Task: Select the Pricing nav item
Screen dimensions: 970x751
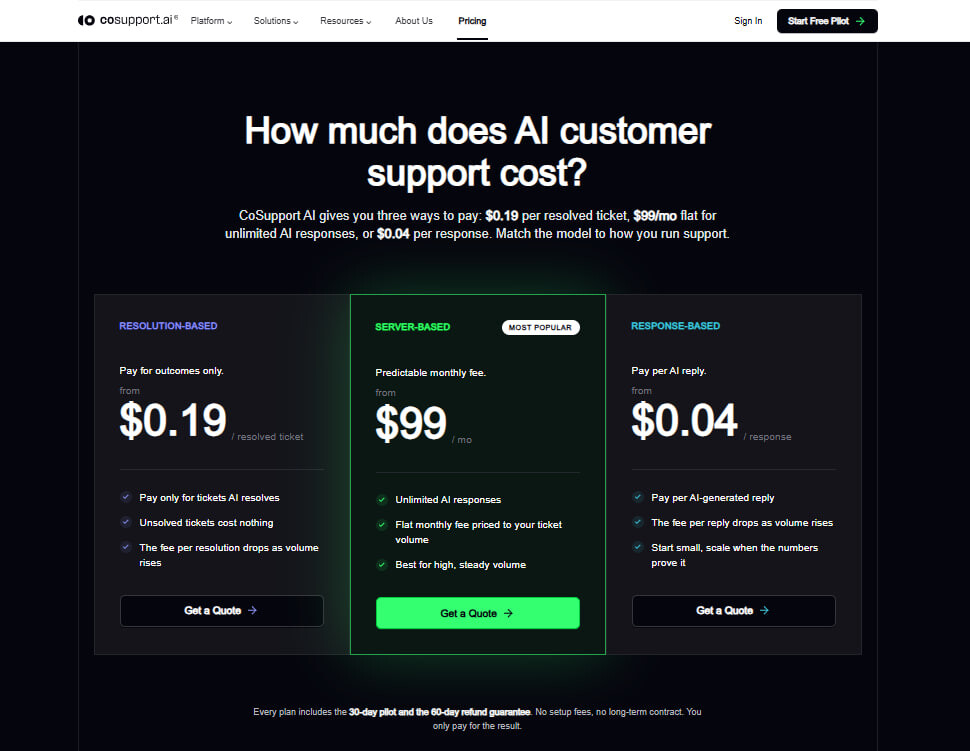Action: [472, 21]
